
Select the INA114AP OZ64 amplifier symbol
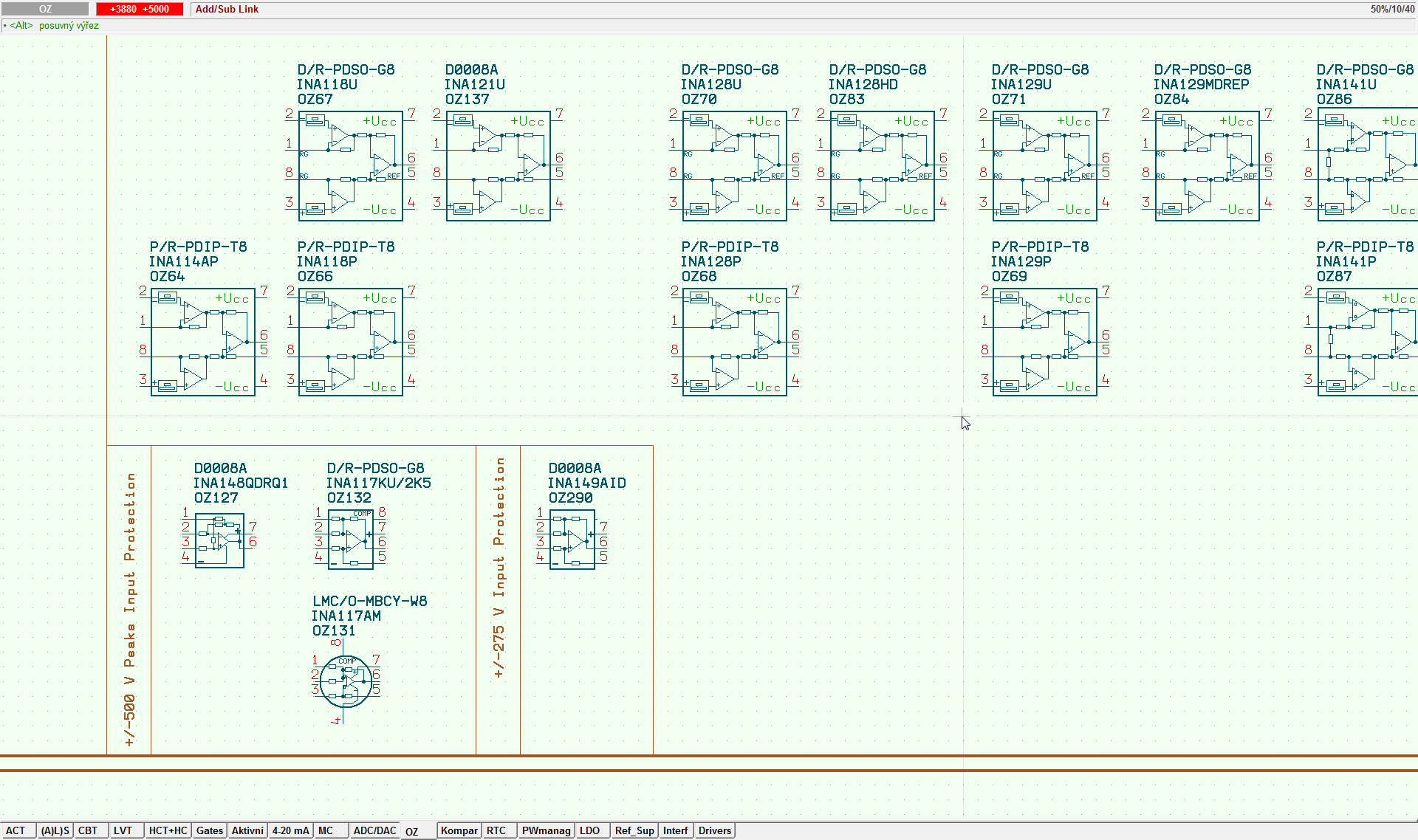tap(203, 342)
